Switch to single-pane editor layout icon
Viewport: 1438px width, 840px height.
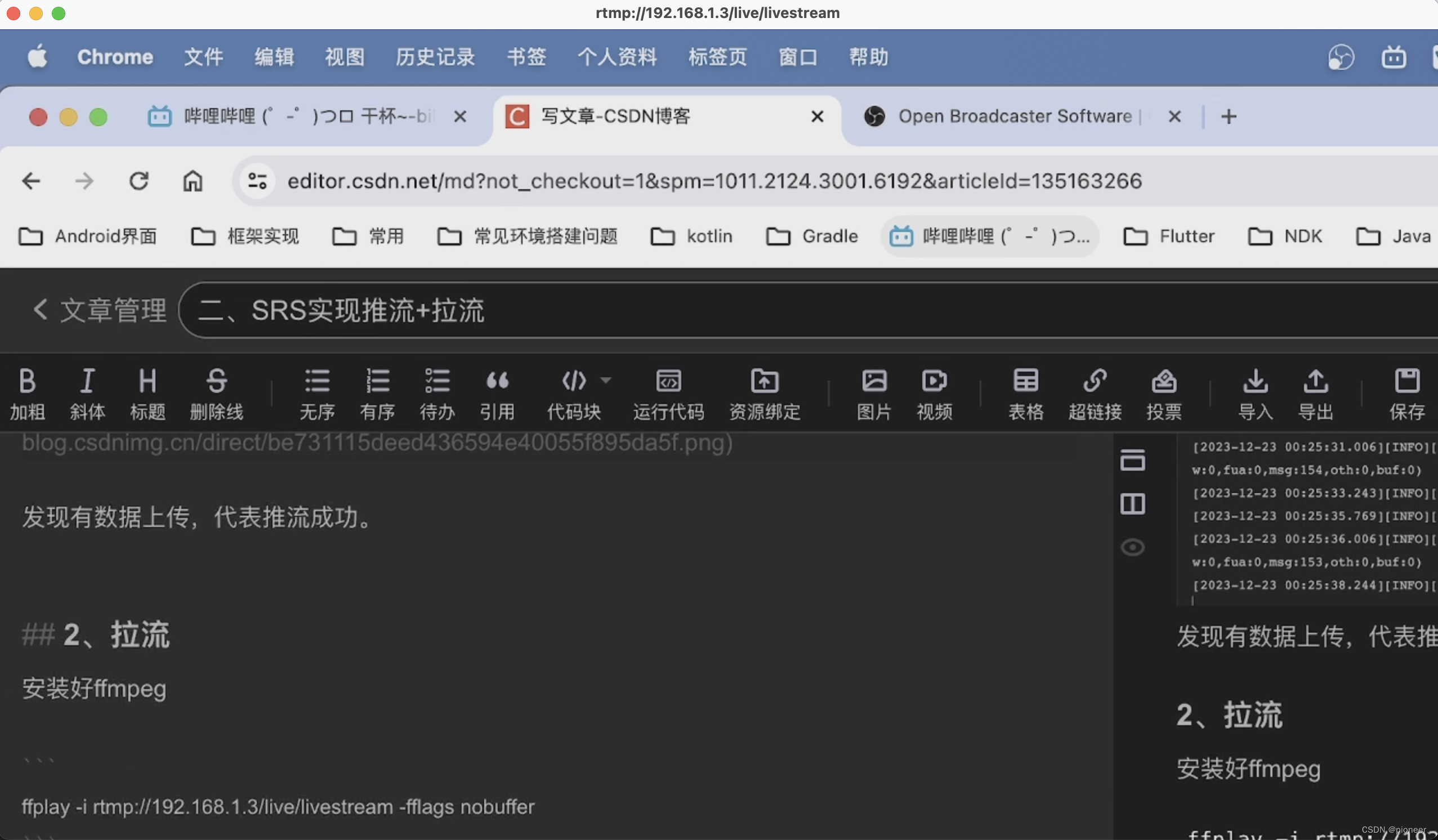pyautogui.click(x=1133, y=460)
